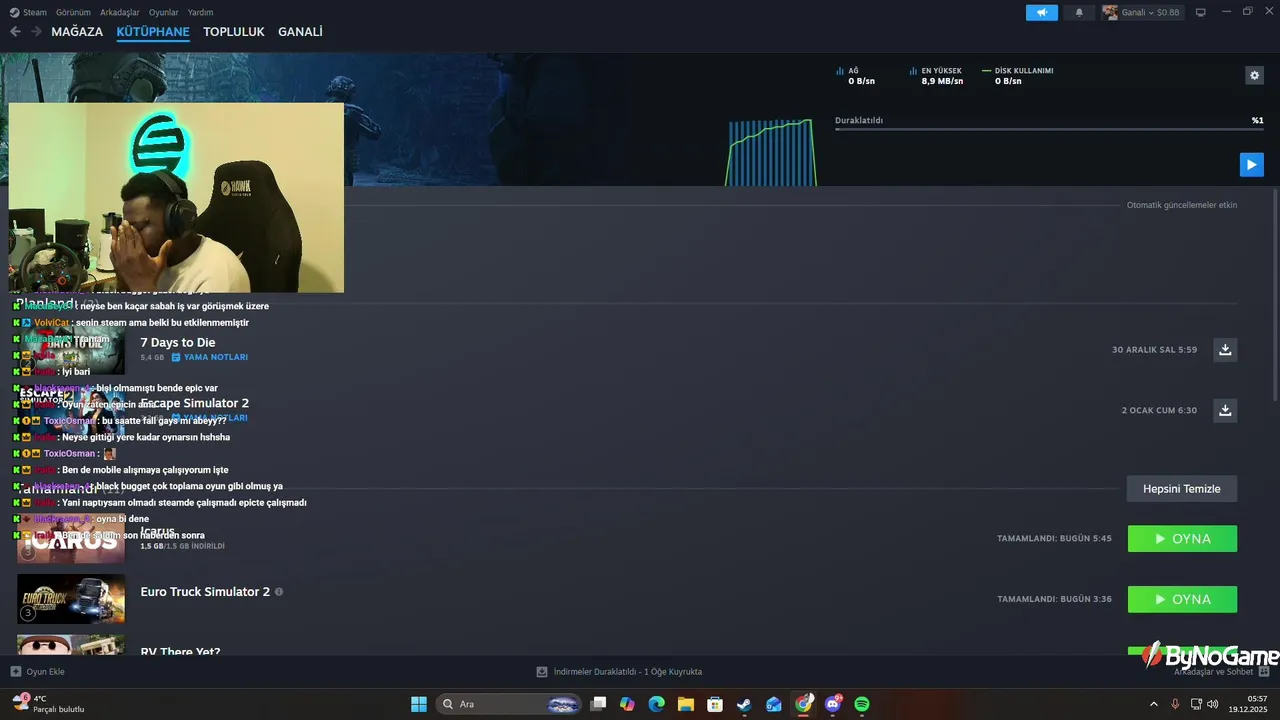
Task: Click the Escape Simulator 2 title
Action: 194,403
